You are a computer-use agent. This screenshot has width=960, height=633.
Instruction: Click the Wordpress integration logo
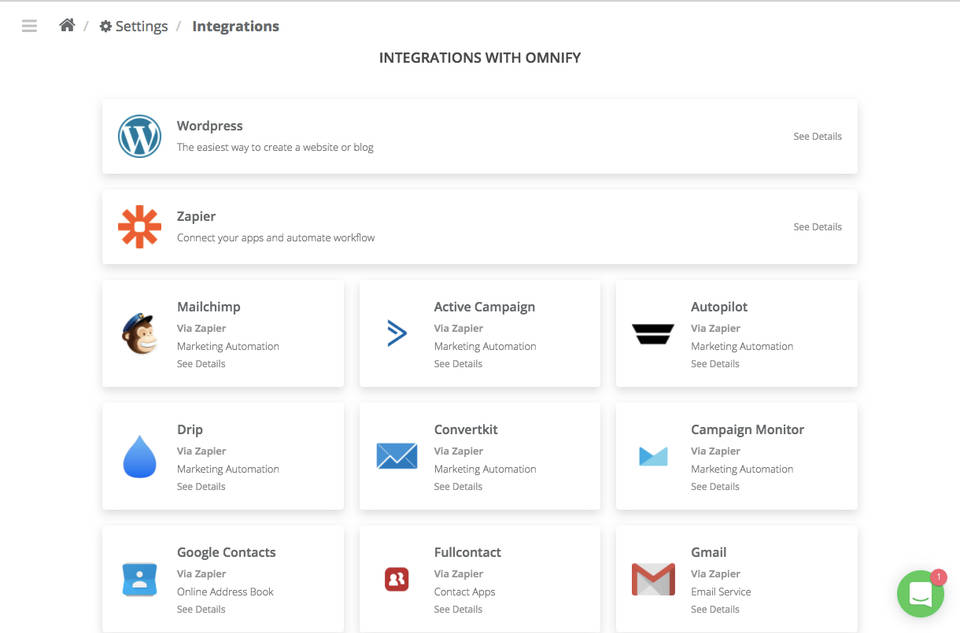coord(139,136)
